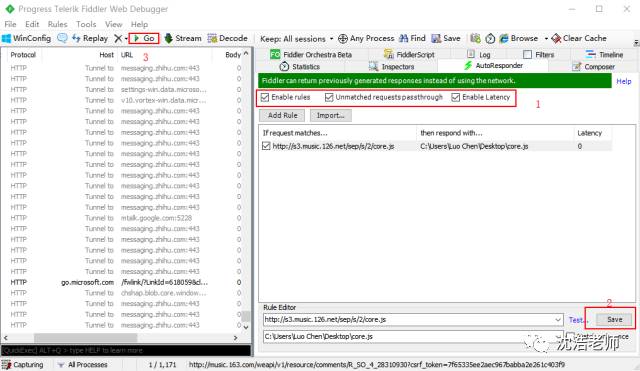Click the Add Rule button
640x371 pixels.
[x=282, y=116]
